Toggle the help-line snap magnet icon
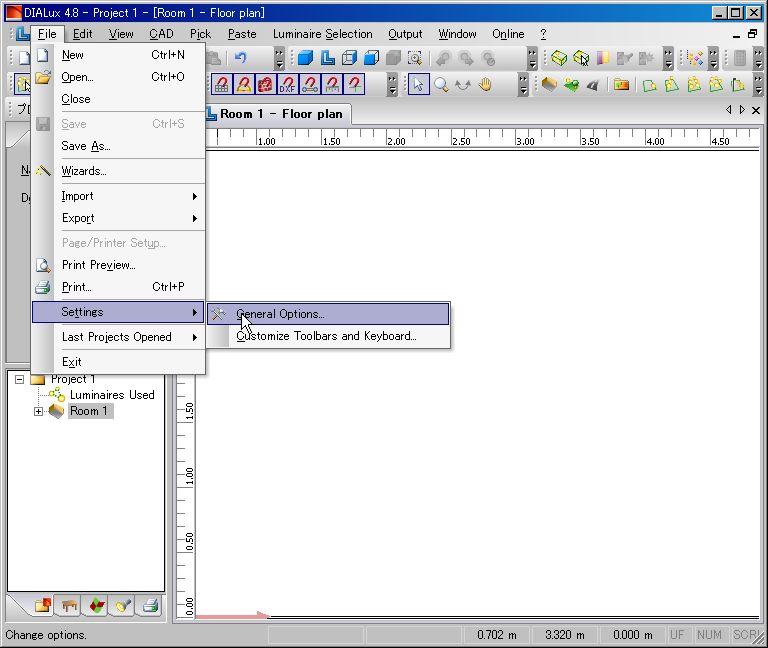Image resolution: width=768 pixels, height=648 pixels. 310,84
